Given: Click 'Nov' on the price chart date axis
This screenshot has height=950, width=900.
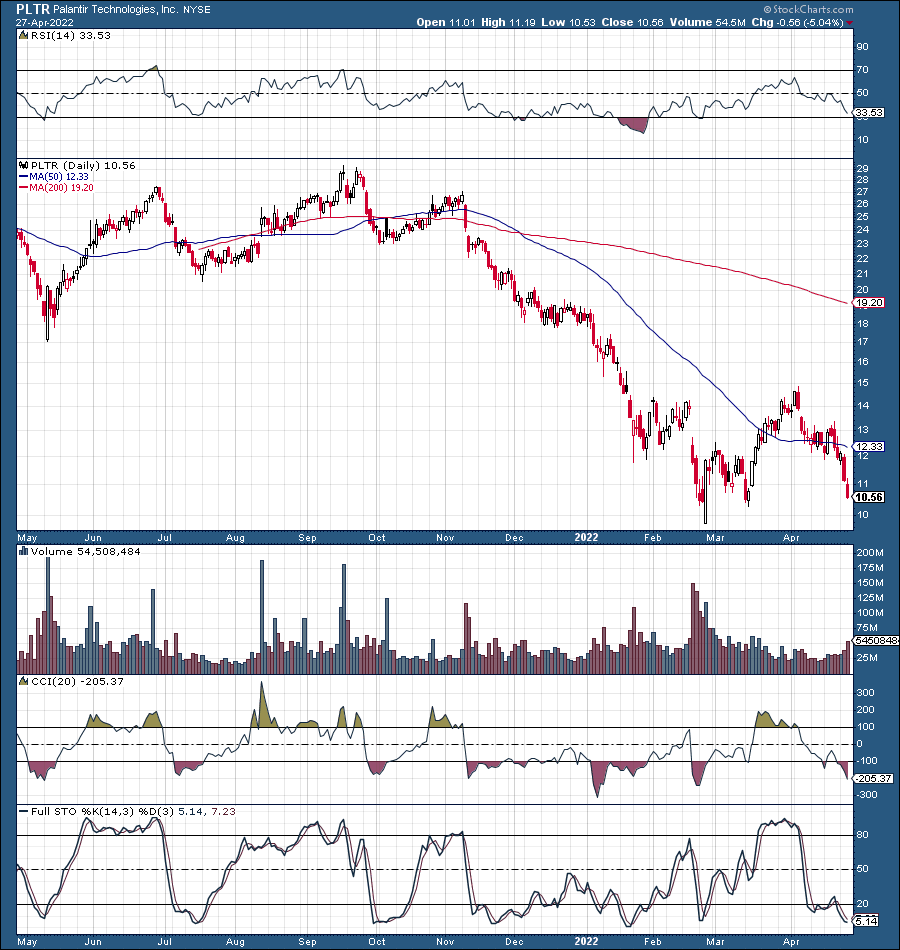Looking at the screenshot, I should click(445, 537).
